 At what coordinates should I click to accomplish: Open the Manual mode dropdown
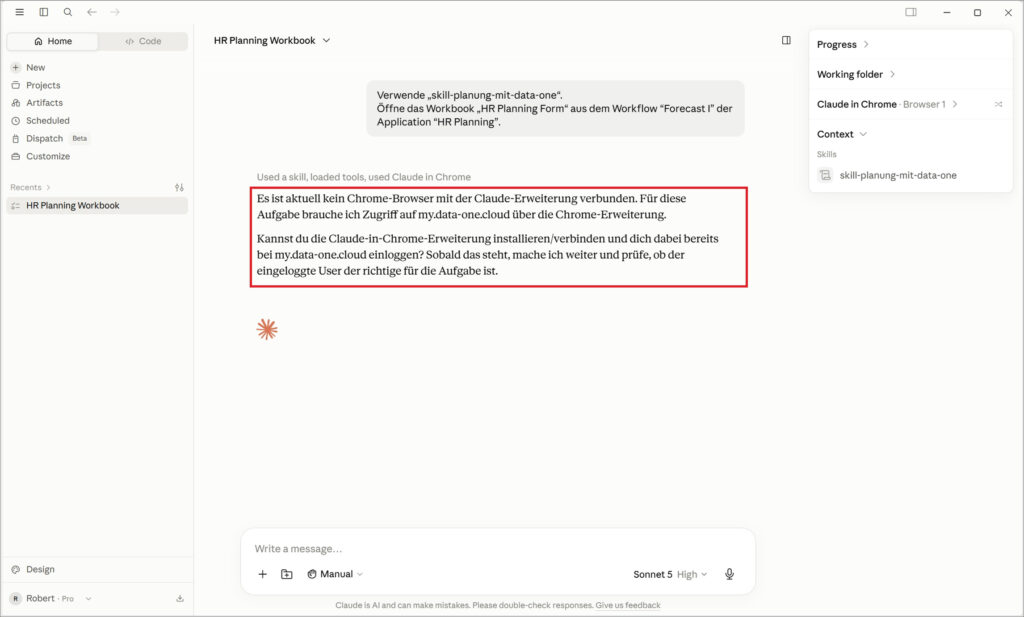[x=334, y=574]
